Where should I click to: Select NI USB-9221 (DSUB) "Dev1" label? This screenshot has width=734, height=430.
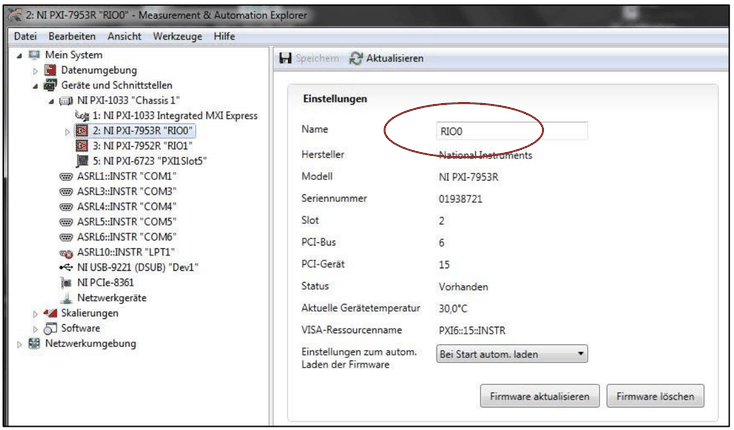138,267
